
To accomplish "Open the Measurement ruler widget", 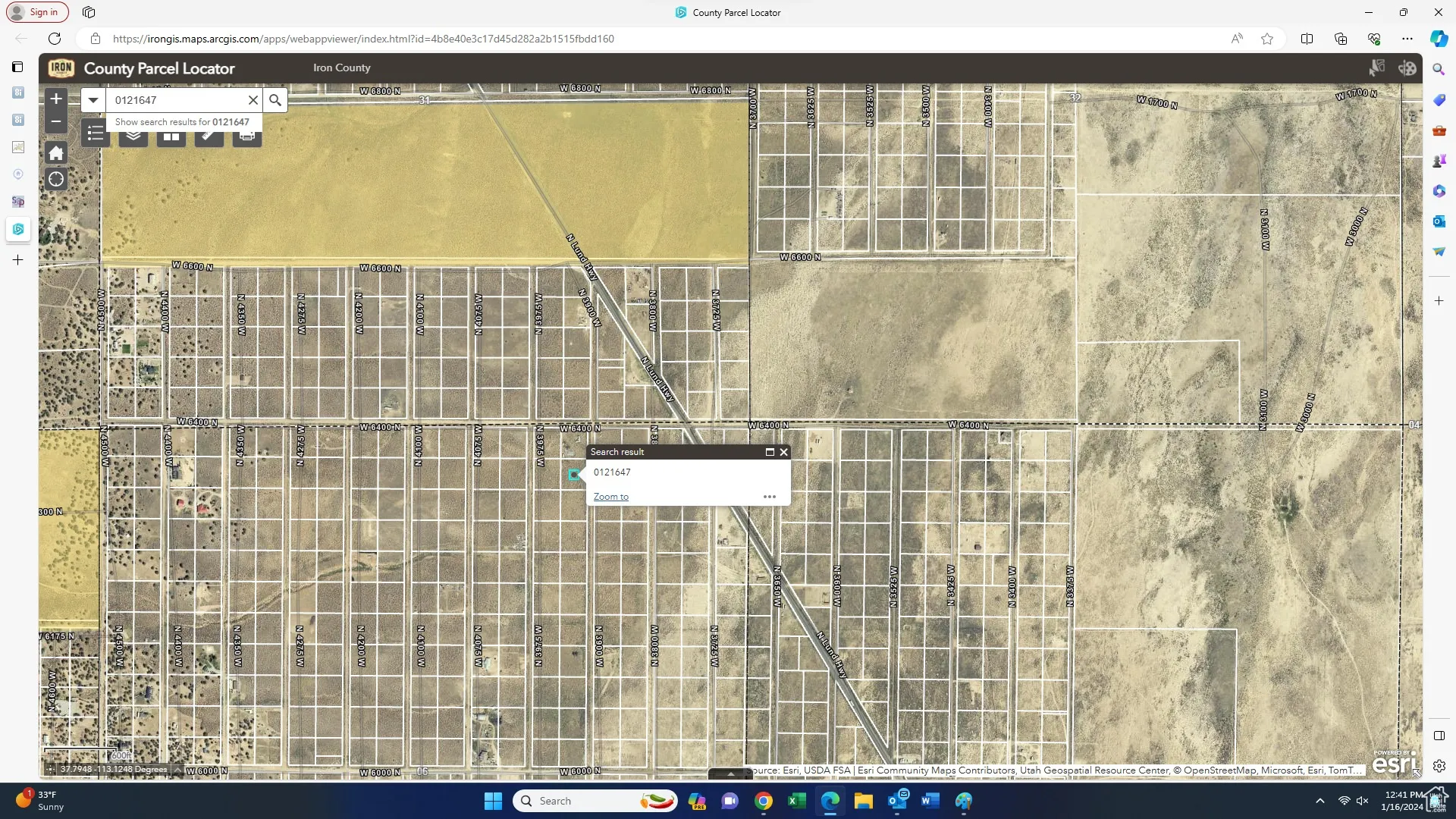I will point(209,137).
